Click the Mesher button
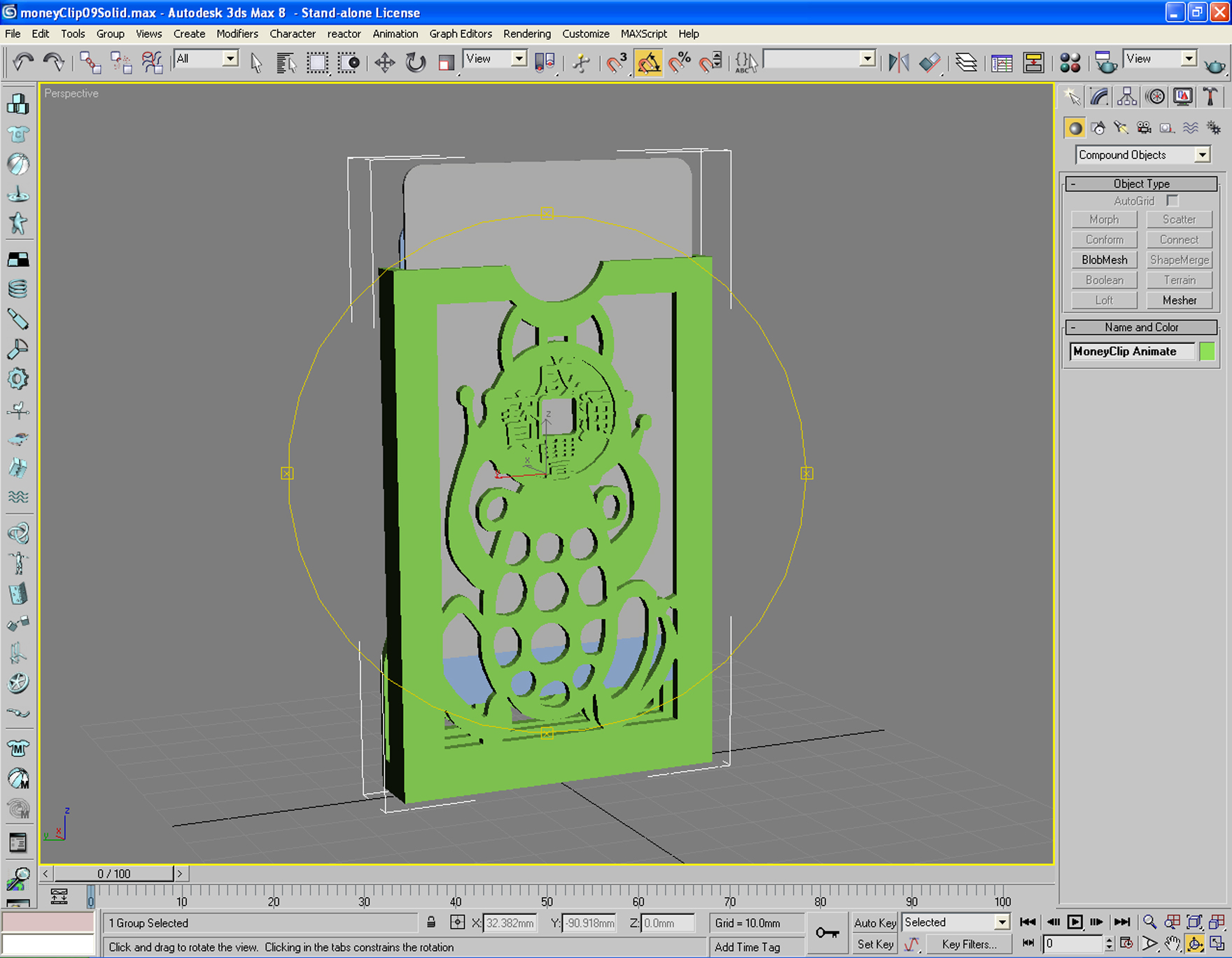This screenshot has width=1232, height=958. [x=1179, y=300]
